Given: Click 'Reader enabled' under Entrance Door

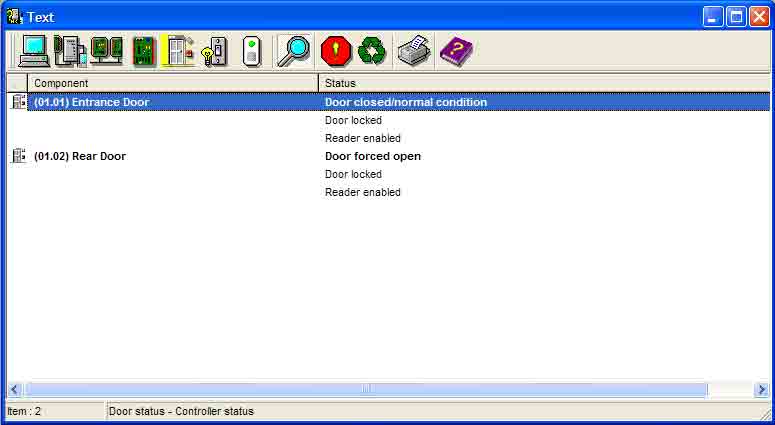Looking at the screenshot, I should 363,138.
